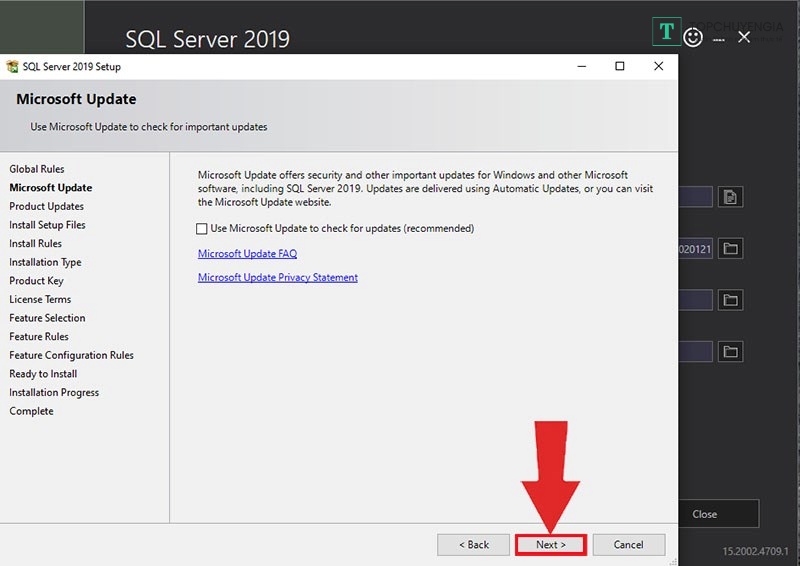Go to the previous step with Back
800x566 pixels.
473,545
